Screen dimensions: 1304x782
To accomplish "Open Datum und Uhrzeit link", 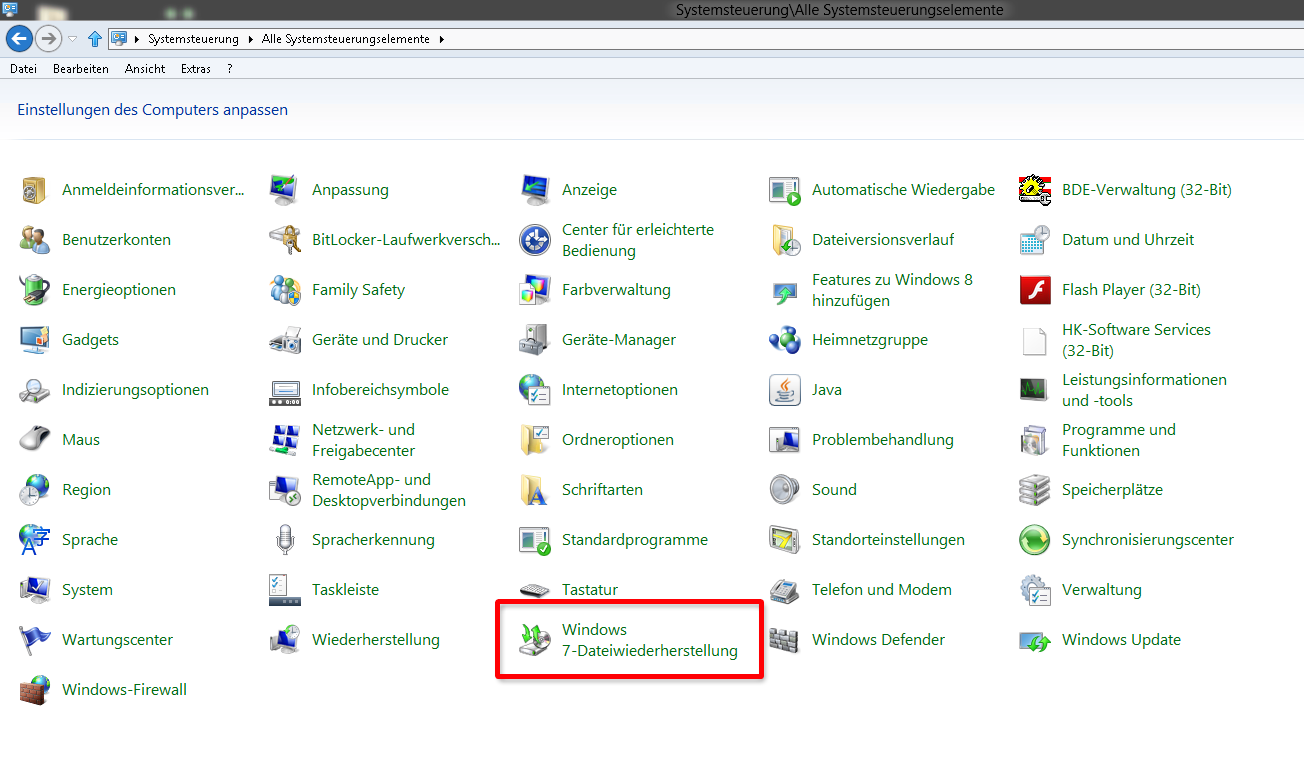I will [1128, 240].
